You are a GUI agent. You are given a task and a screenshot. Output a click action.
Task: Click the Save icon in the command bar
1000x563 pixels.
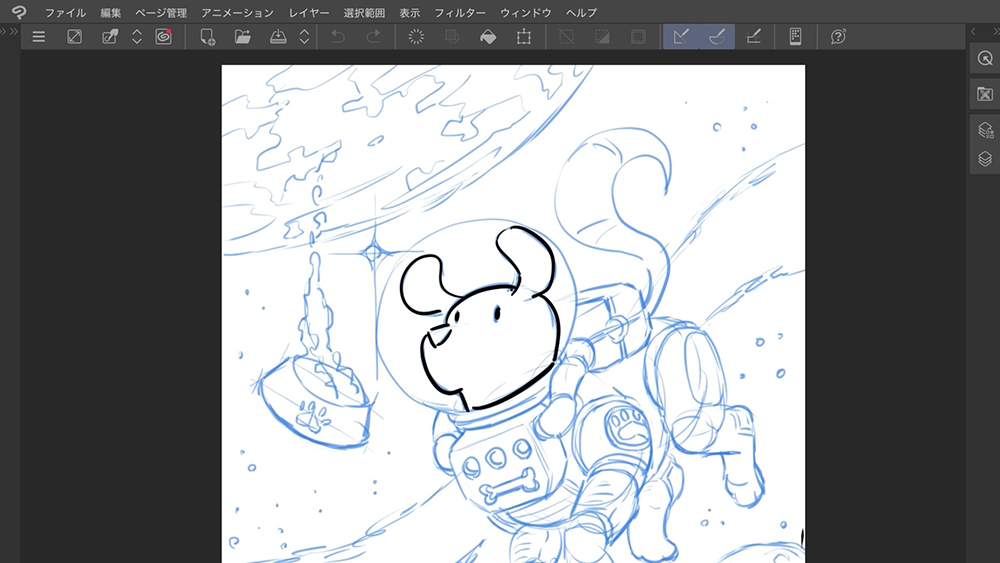click(278, 37)
